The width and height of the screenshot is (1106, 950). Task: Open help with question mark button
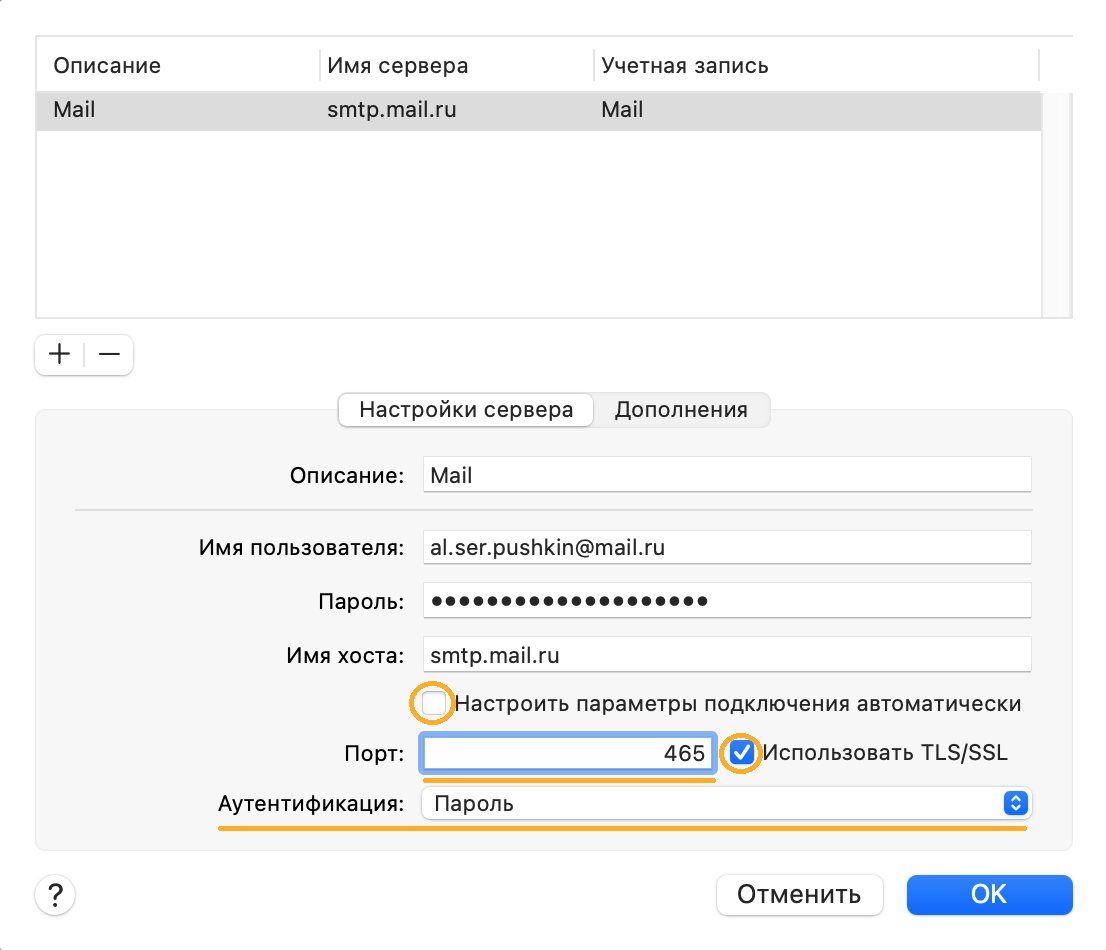point(55,895)
